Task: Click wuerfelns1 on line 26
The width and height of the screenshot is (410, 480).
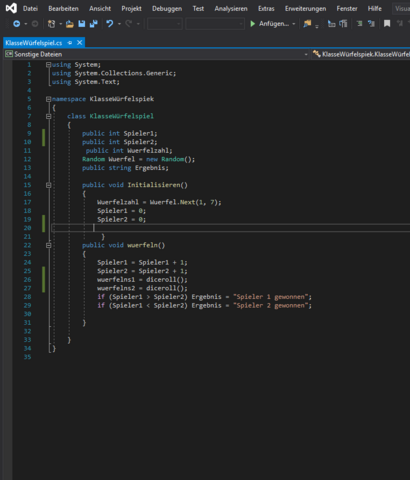Action: coord(116,280)
